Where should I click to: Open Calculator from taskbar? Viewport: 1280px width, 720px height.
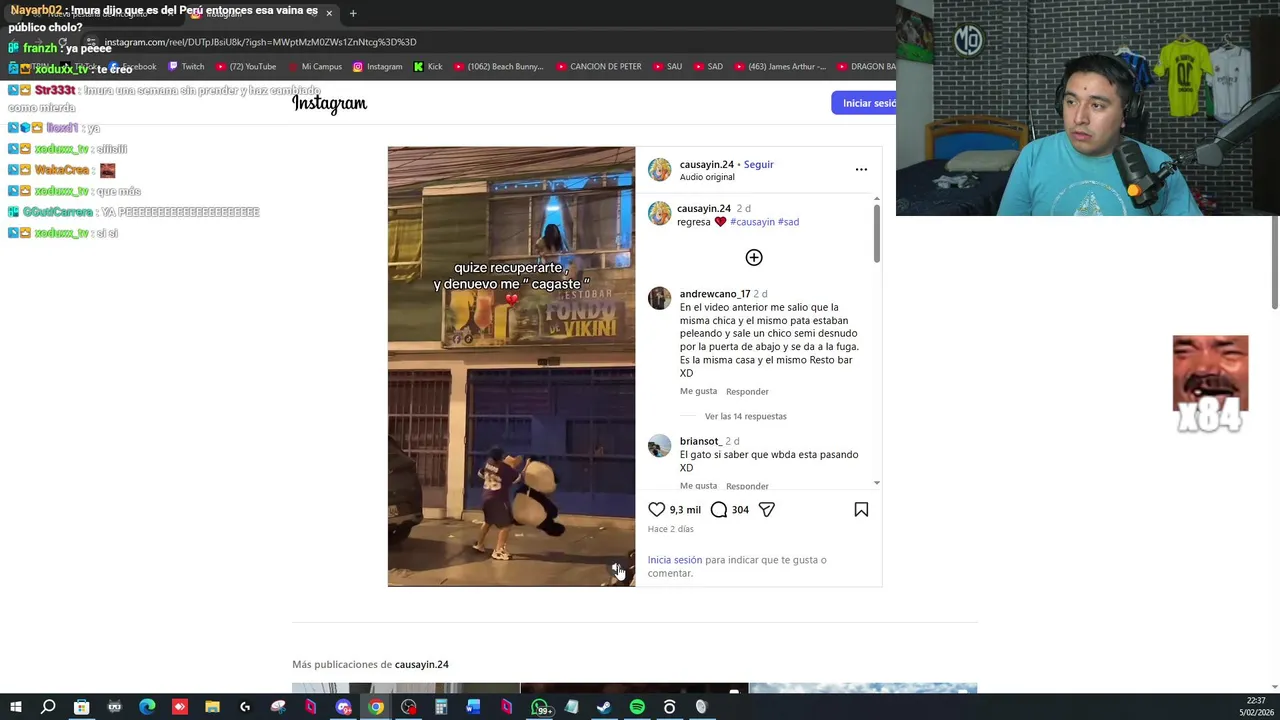(441, 707)
